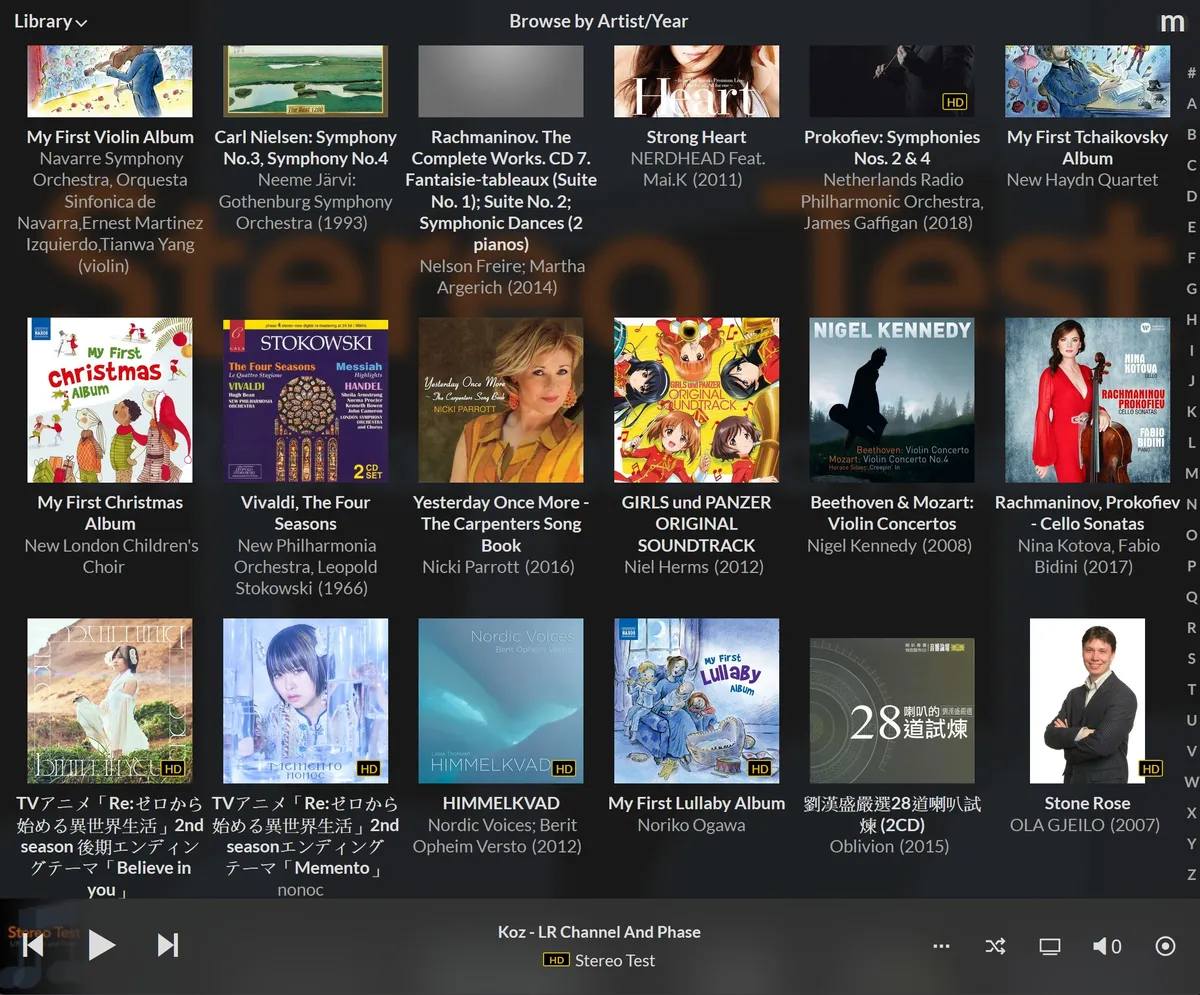Open Stone Rose album cover
The image size is (1200, 995).
click(1087, 701)
